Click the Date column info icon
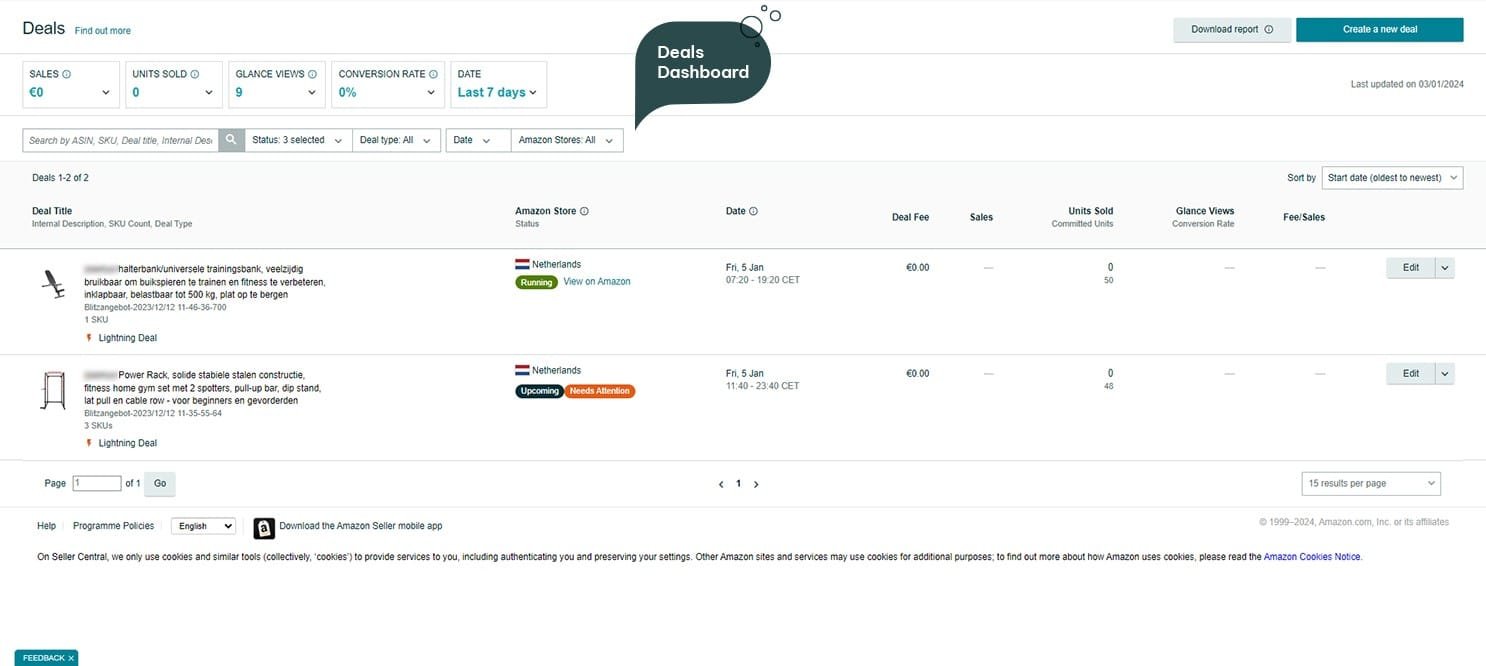This screenshot has width=1486, height=666. (753, 211)
